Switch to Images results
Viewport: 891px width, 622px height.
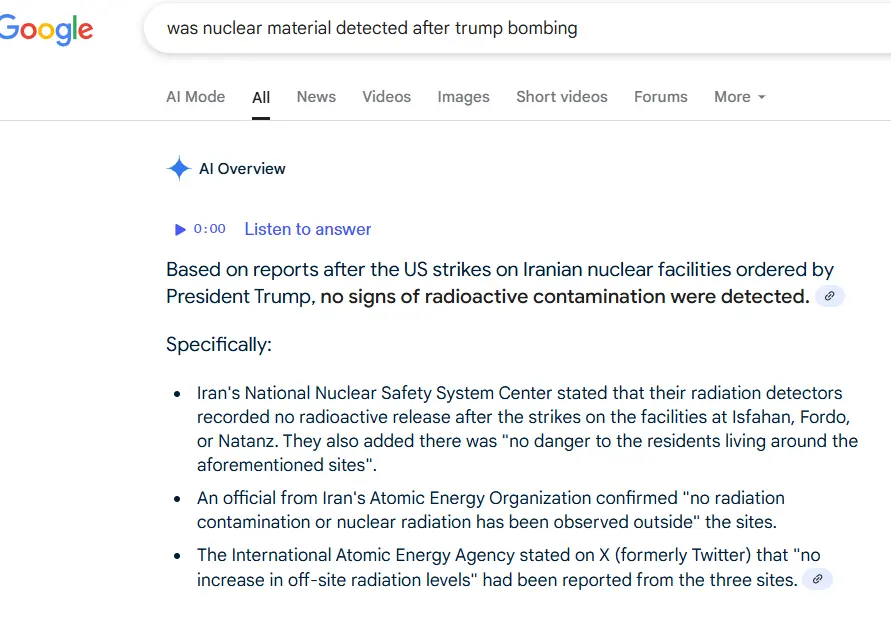pos(463,97)
